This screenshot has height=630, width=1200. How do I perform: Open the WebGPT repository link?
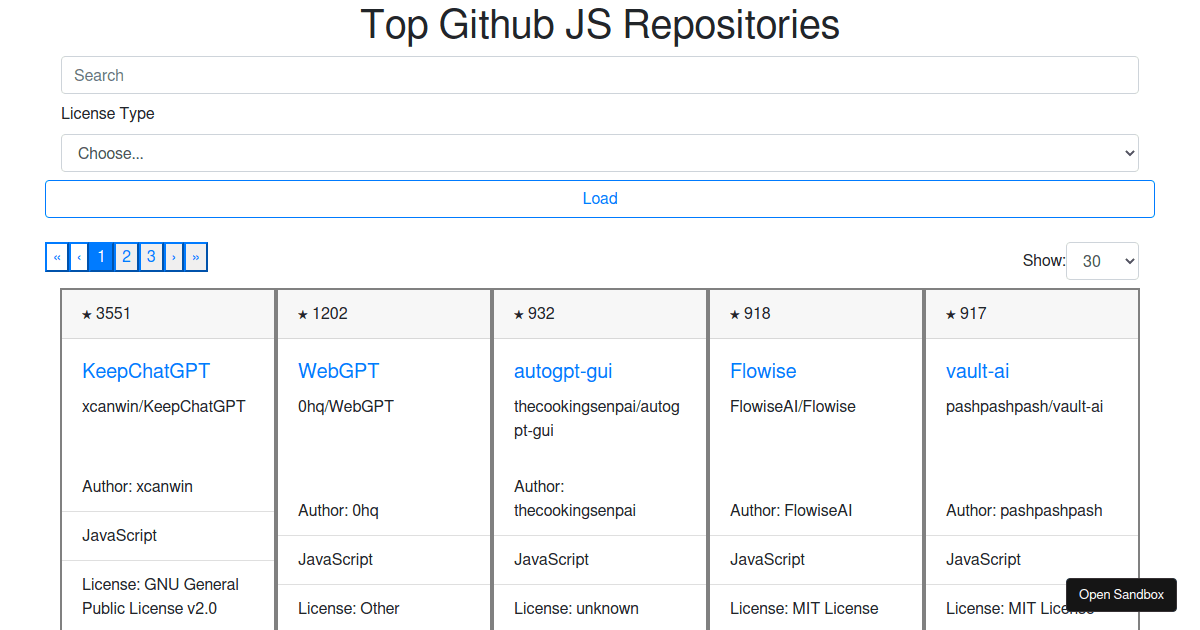(339, 371)
